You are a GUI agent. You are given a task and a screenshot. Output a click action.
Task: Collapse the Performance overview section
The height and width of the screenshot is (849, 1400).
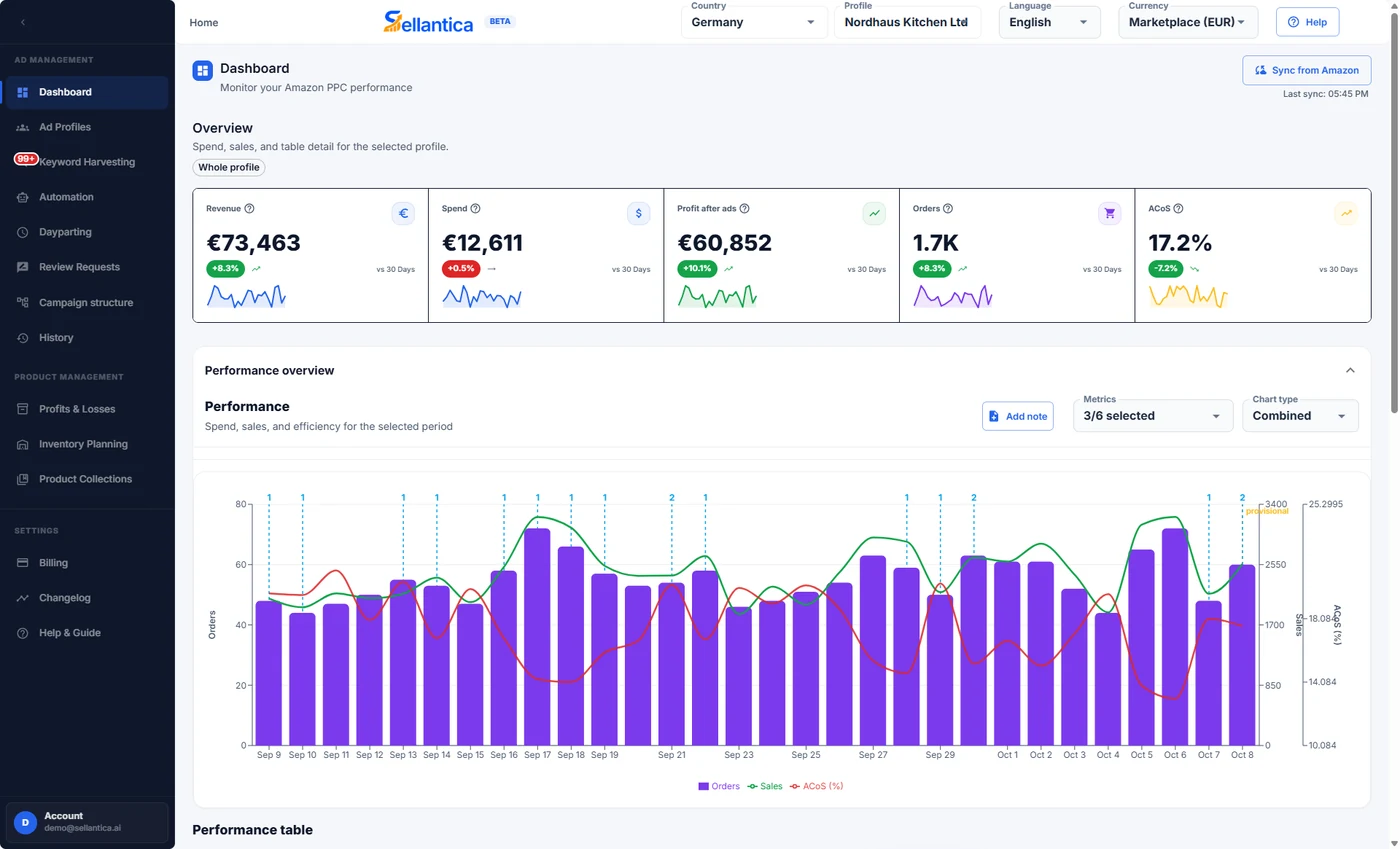click(x=1350, y=370)
